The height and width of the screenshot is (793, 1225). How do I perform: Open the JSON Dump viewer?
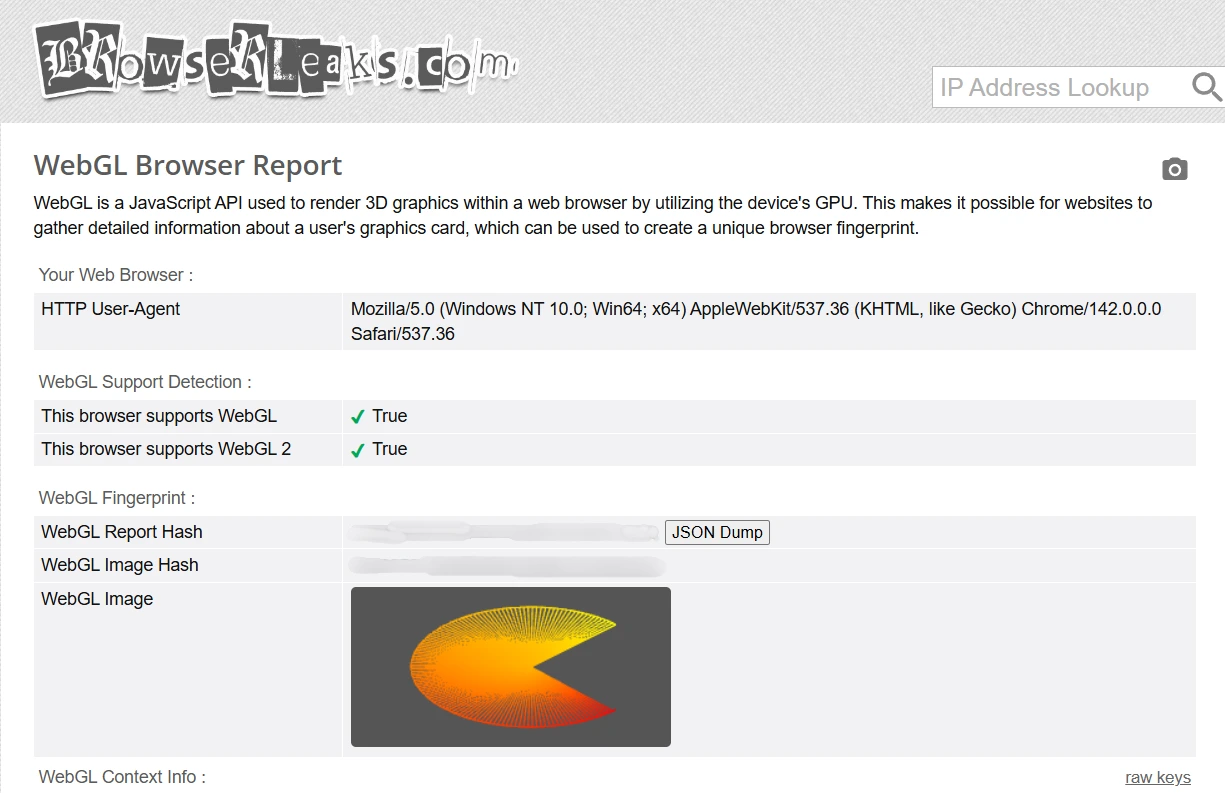pyautogui.click(x=716, y=532)
